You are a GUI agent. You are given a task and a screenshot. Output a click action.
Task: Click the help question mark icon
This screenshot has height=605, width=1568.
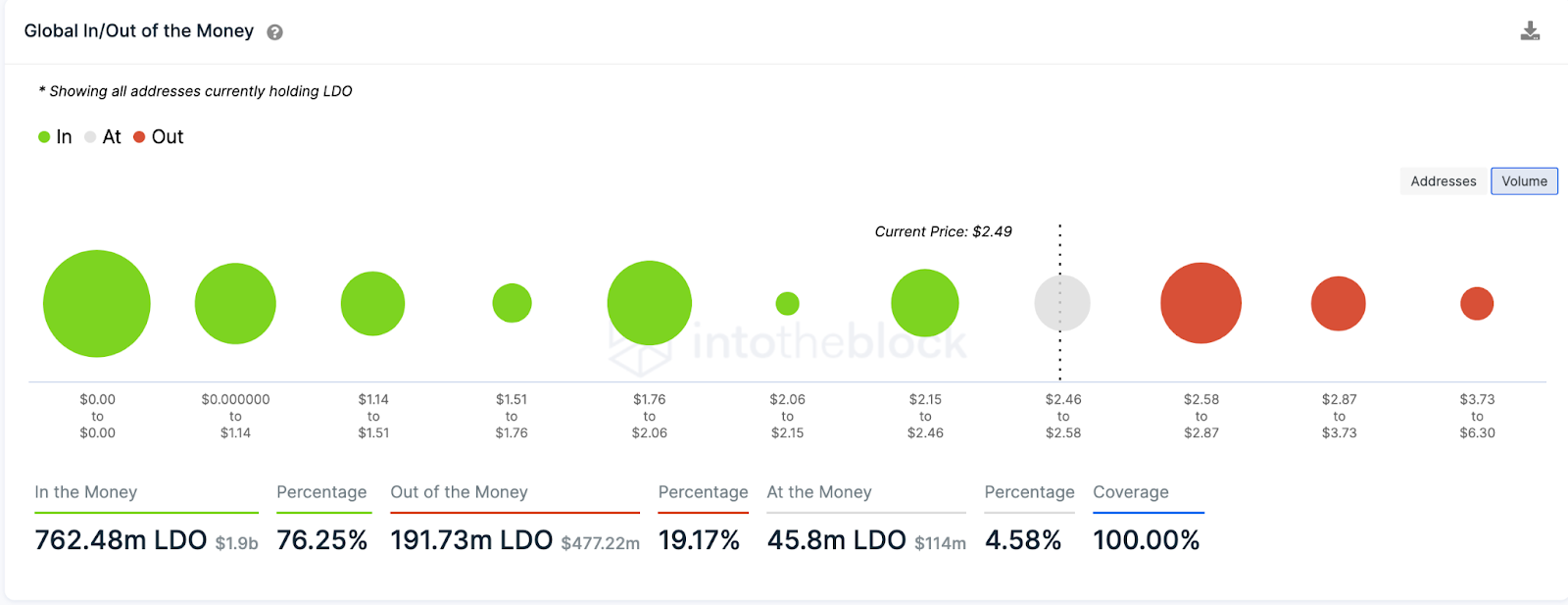275,32
